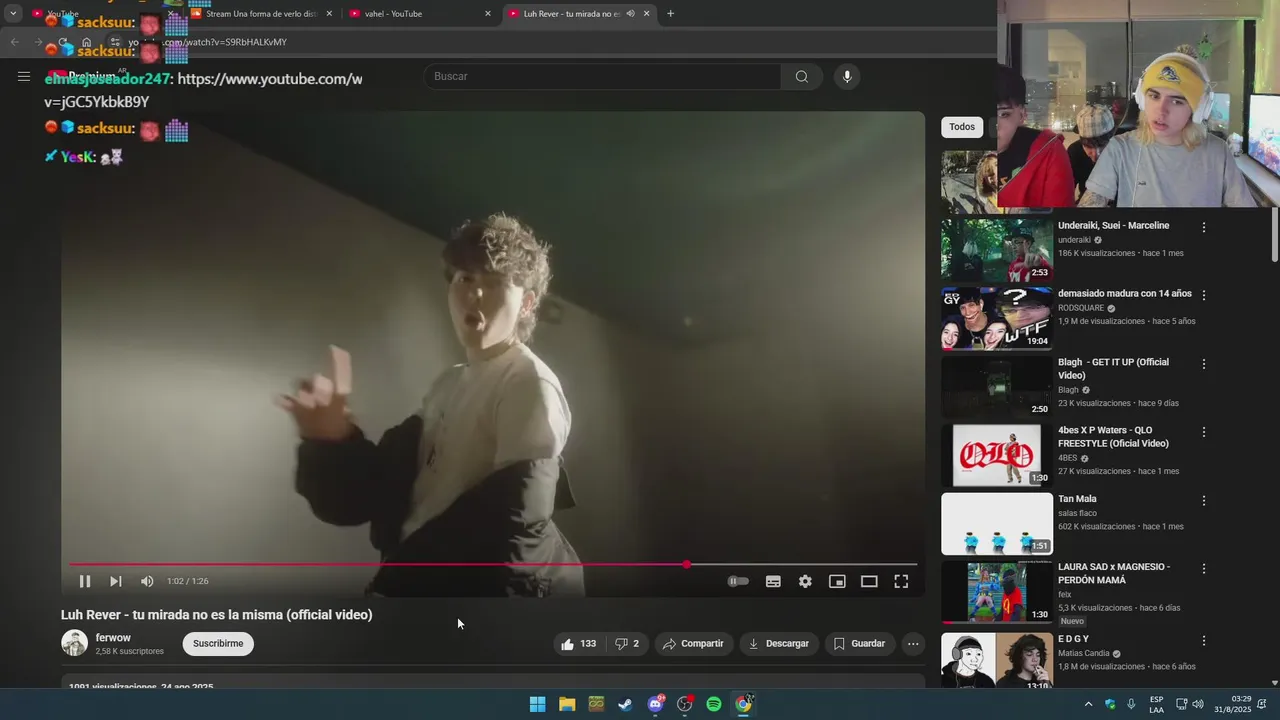The image size is (1280, 720).
Task: Click the browser address bar URL
Action: point(207,42)
